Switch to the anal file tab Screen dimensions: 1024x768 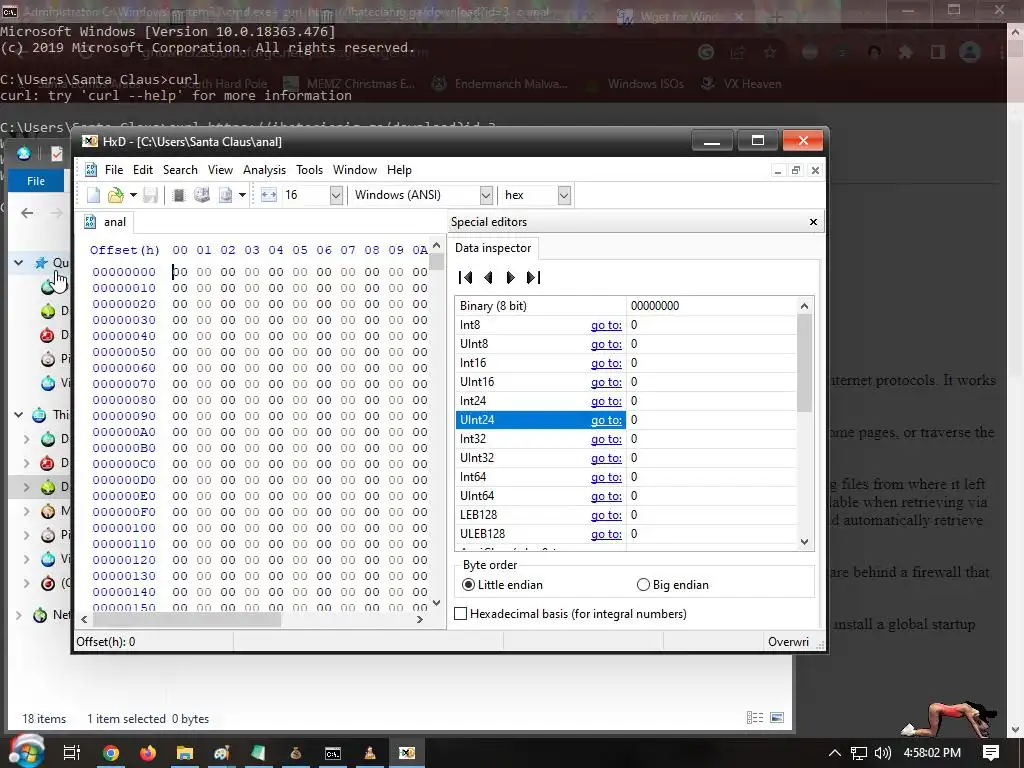[x=105, y=222]
